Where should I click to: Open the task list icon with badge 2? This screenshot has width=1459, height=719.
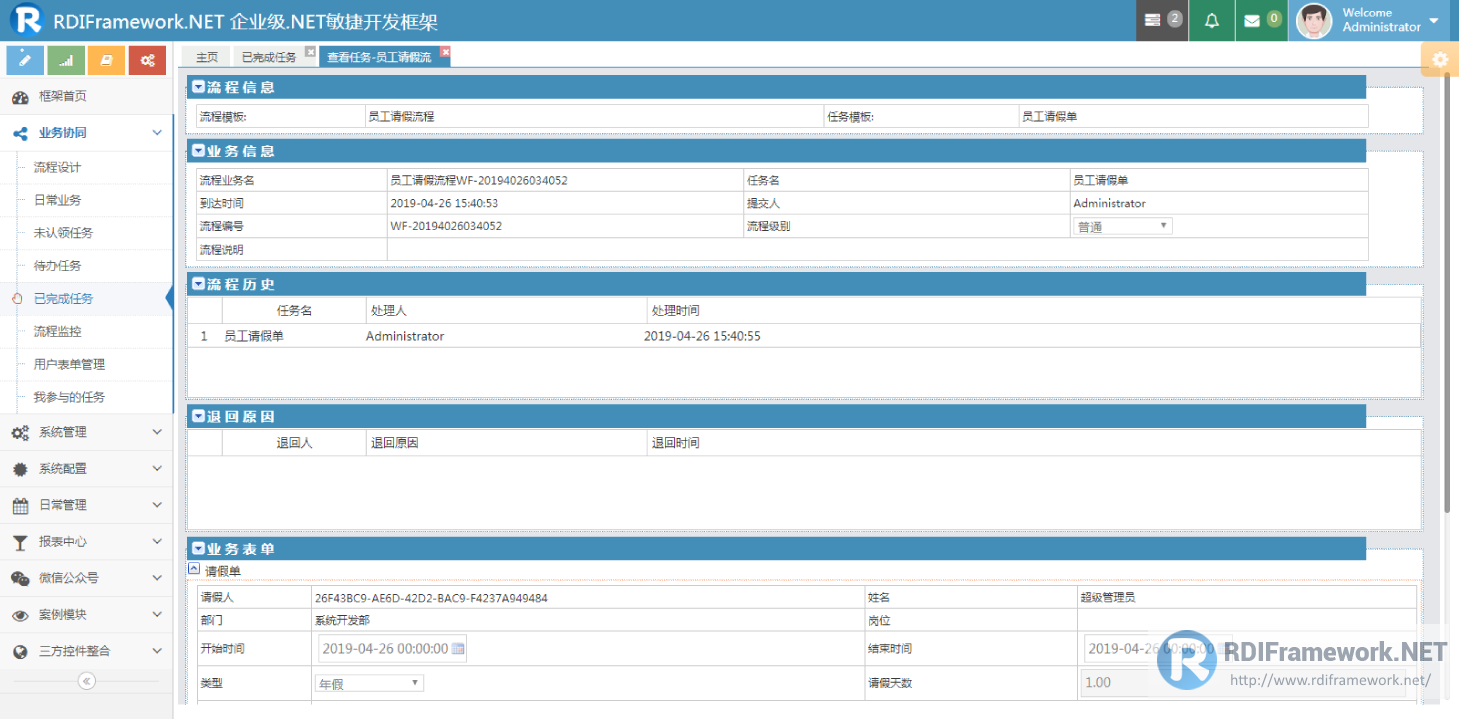[1162, 20]
